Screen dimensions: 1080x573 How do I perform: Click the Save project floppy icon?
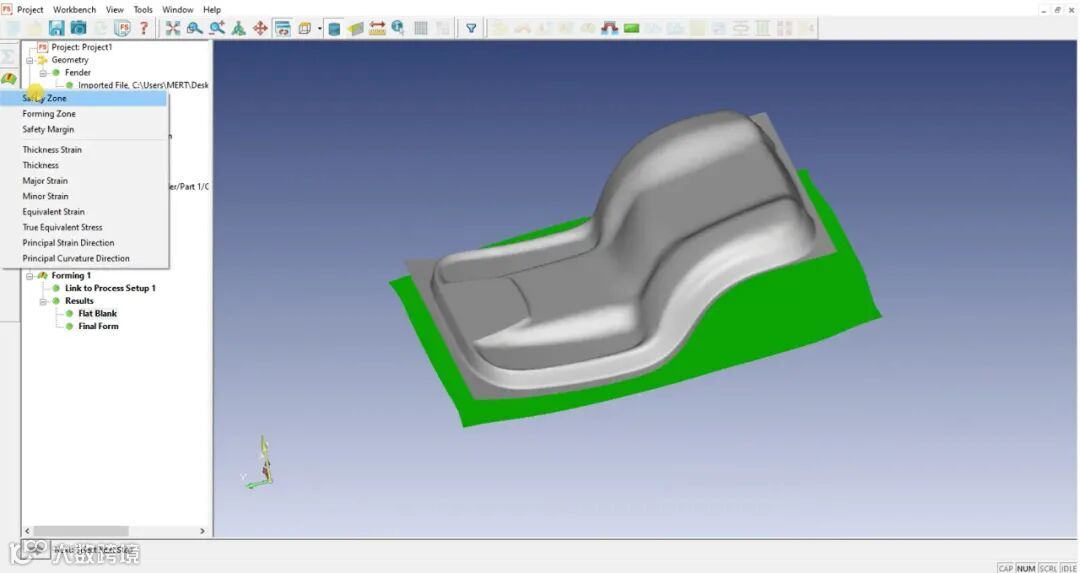pyautogui.click(x=56, y=28)
